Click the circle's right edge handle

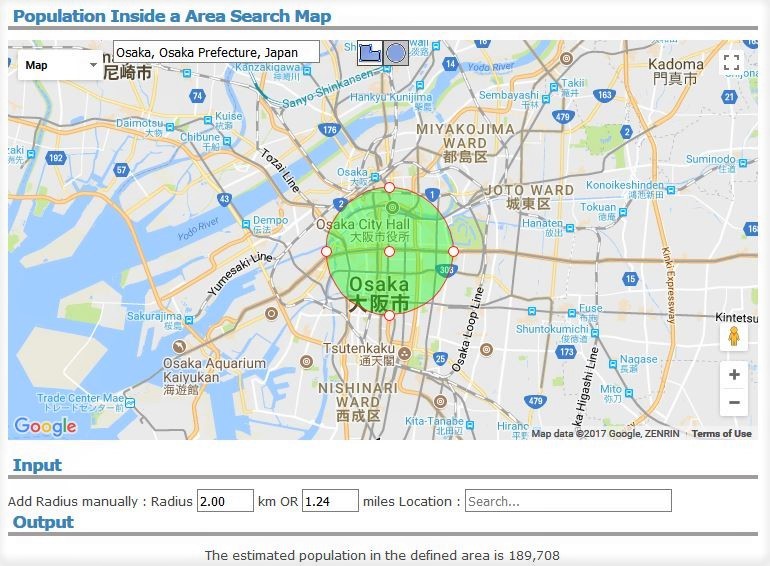click(453, 252)
